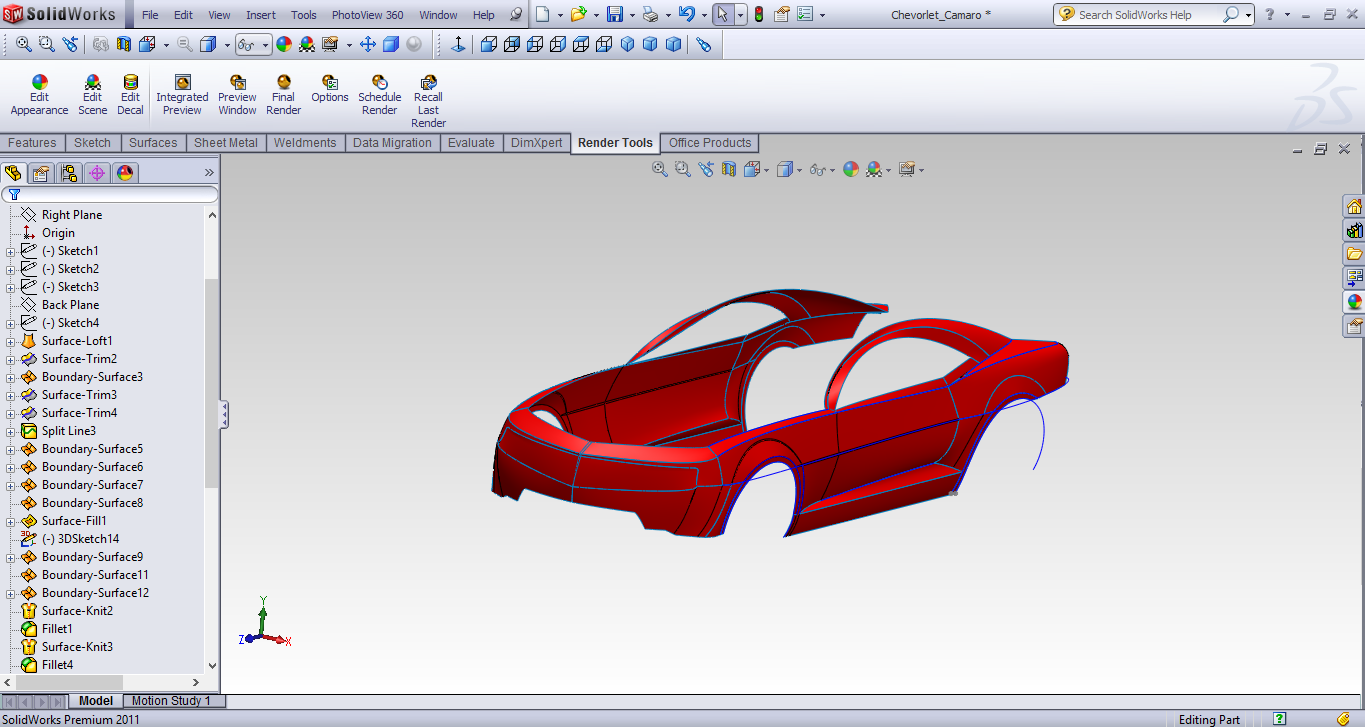
Task: Click Recall Last Render icon
Action: click(428, 101)
